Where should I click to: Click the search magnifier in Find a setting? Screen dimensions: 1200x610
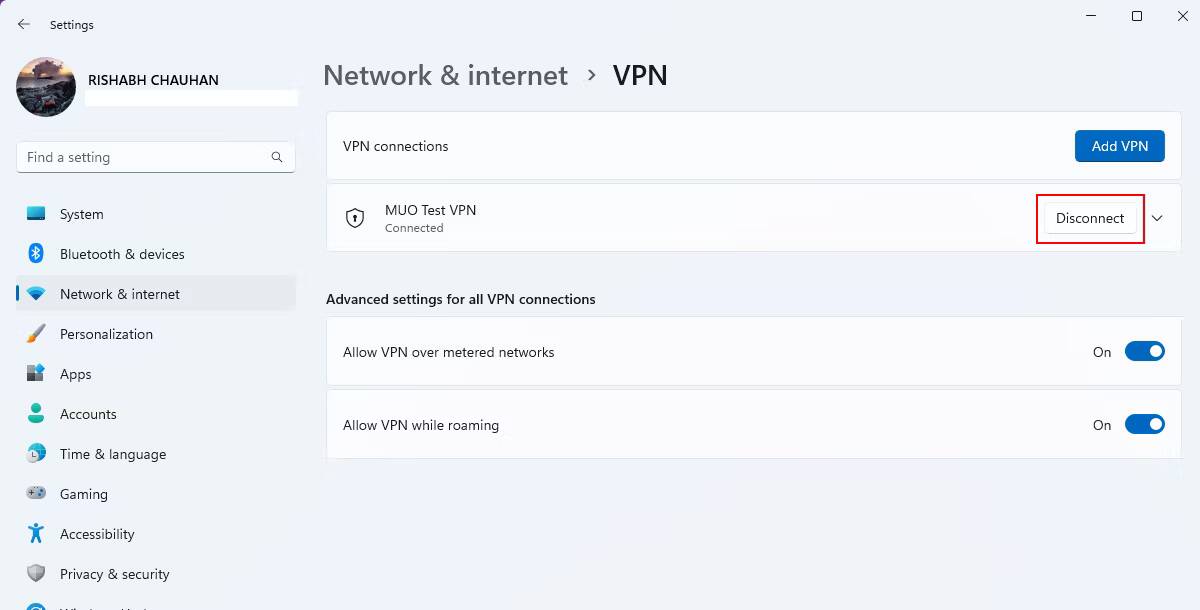click(x=277, y=157)
